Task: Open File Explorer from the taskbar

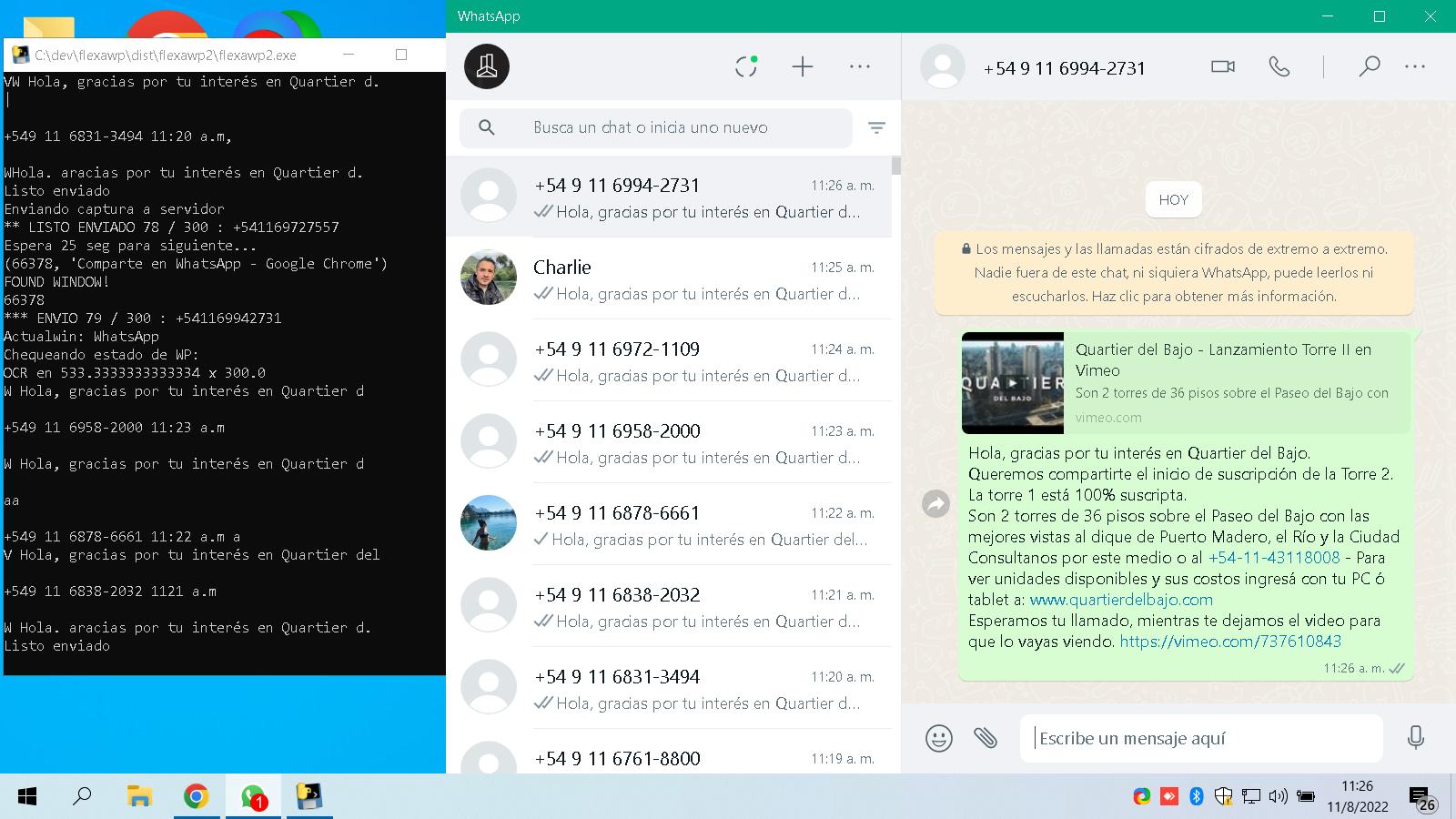Action: click(138, 797)
